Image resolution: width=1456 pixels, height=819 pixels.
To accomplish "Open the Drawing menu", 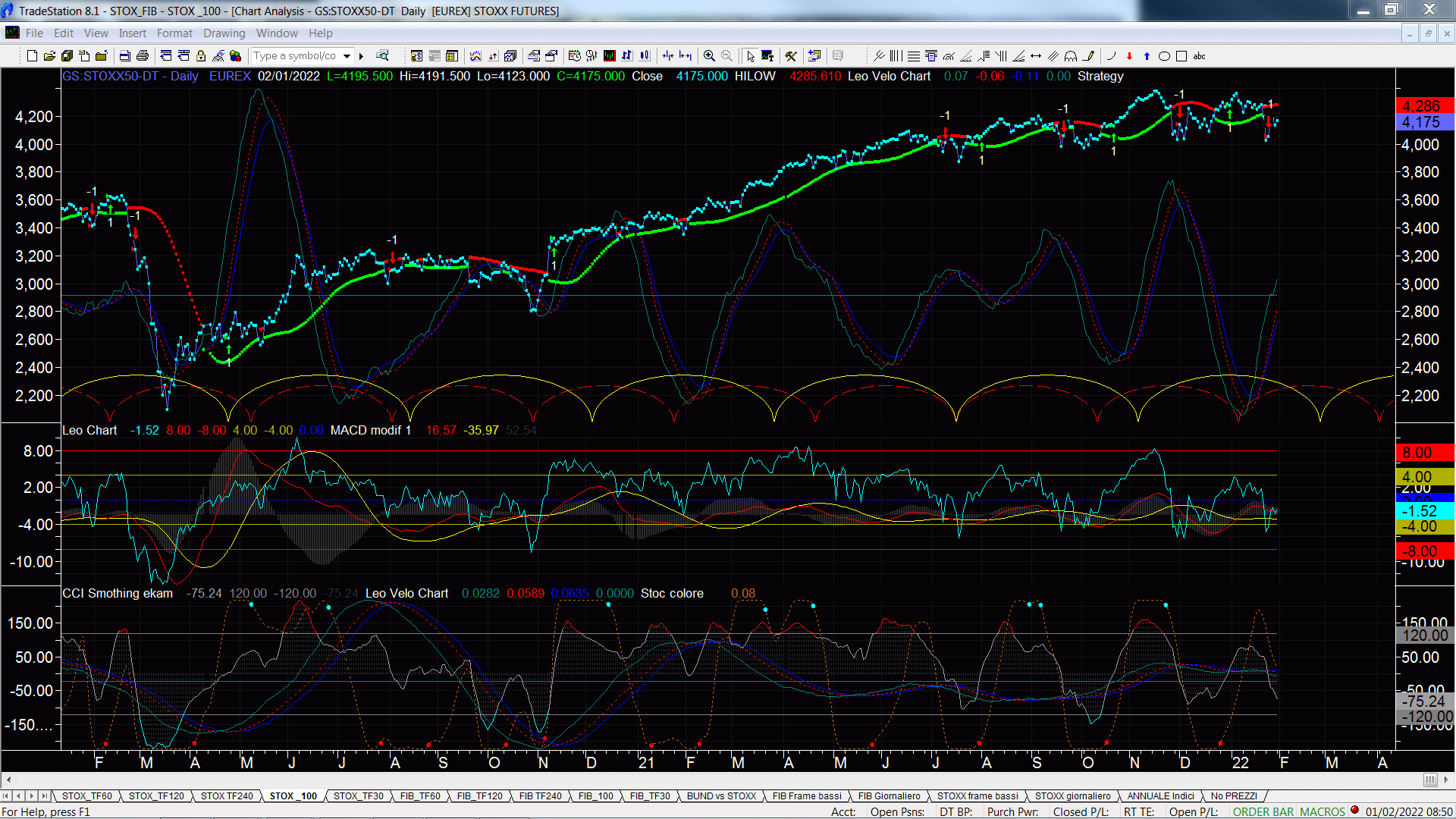I will pos(224,33).
